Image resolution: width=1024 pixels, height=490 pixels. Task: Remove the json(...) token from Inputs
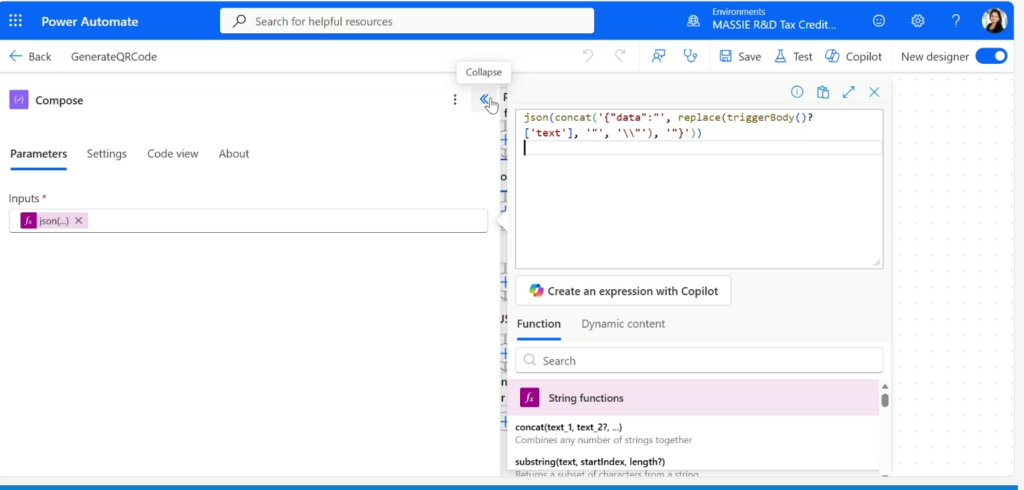tap(79, 221)
